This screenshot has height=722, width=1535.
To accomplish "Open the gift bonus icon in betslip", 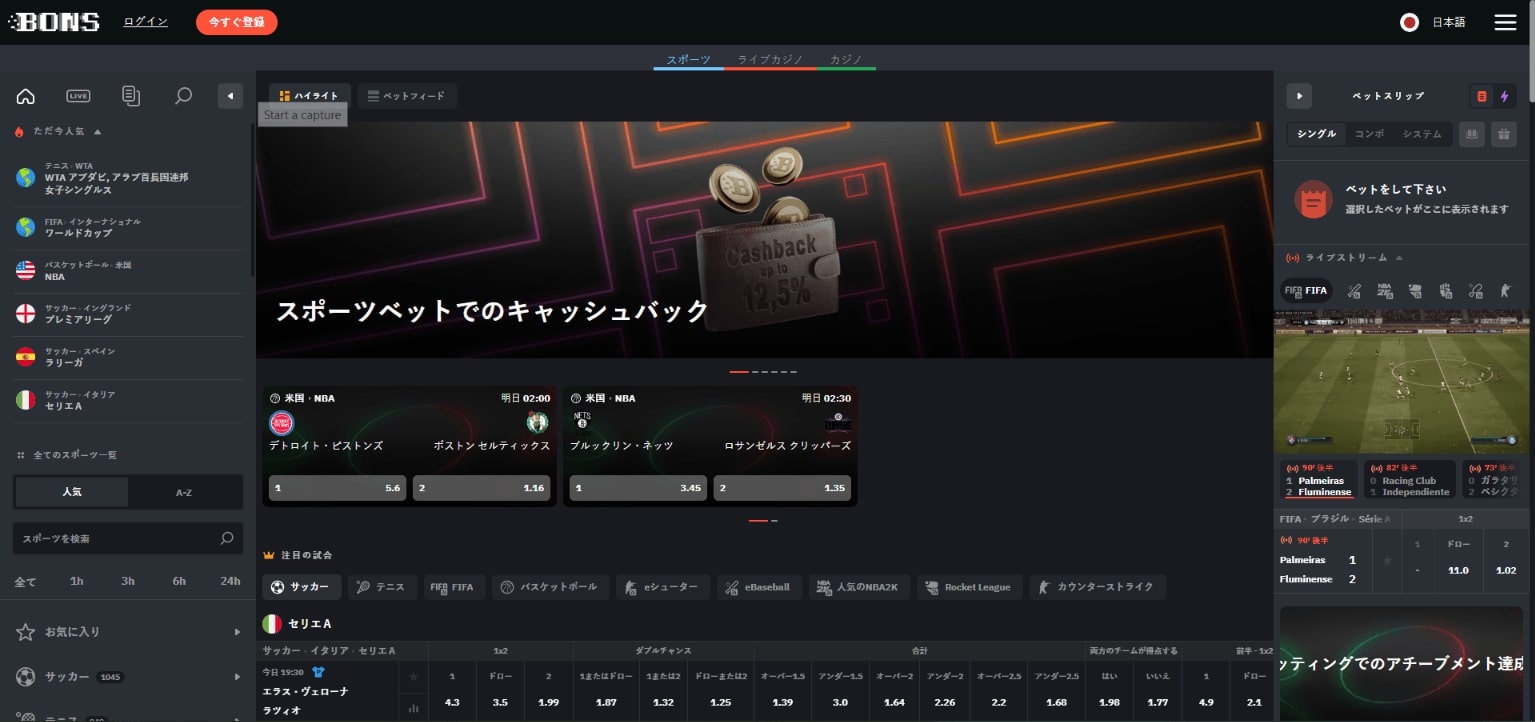I will (x=1503, y=134).
